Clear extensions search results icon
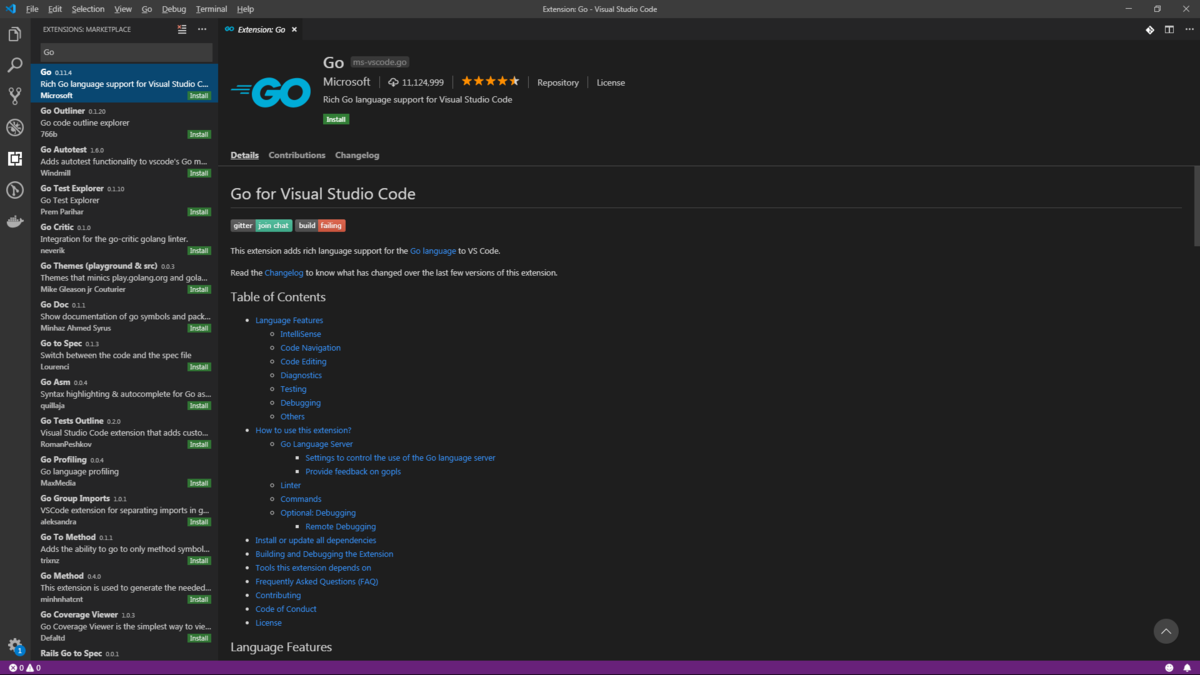This screenshot has height=675, width=1200. click(x=182, y=29)
